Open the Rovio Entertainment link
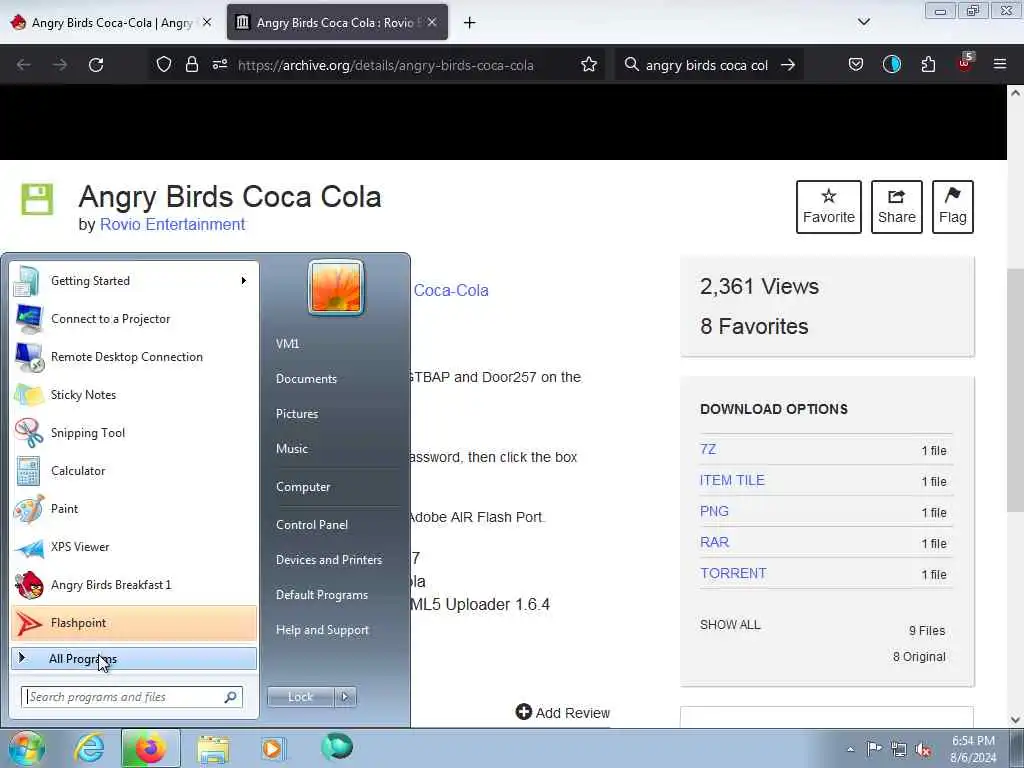This screenshot has width=1024, height=768. point(172,224)
